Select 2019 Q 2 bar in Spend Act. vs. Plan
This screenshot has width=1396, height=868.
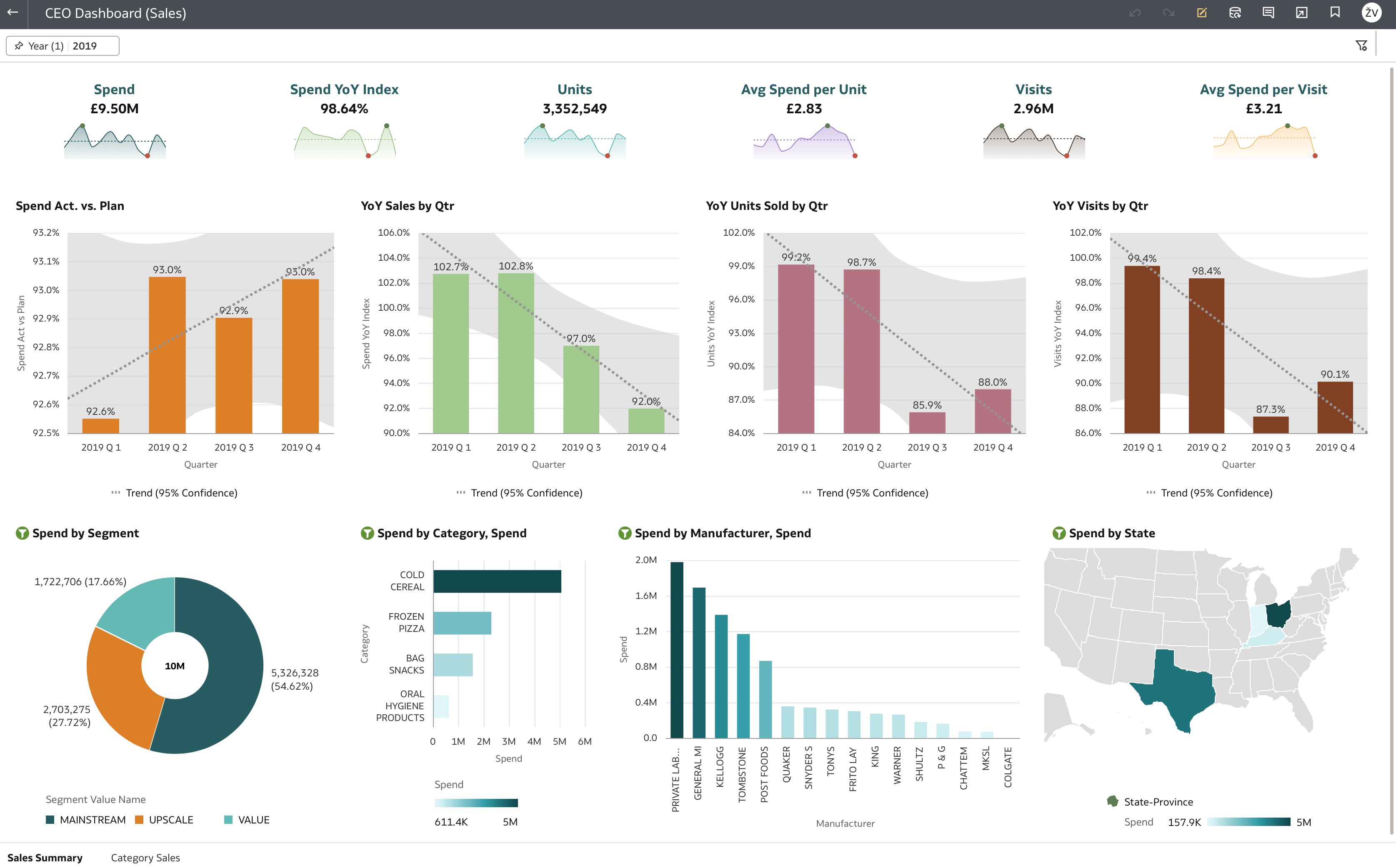coord(167,355)
